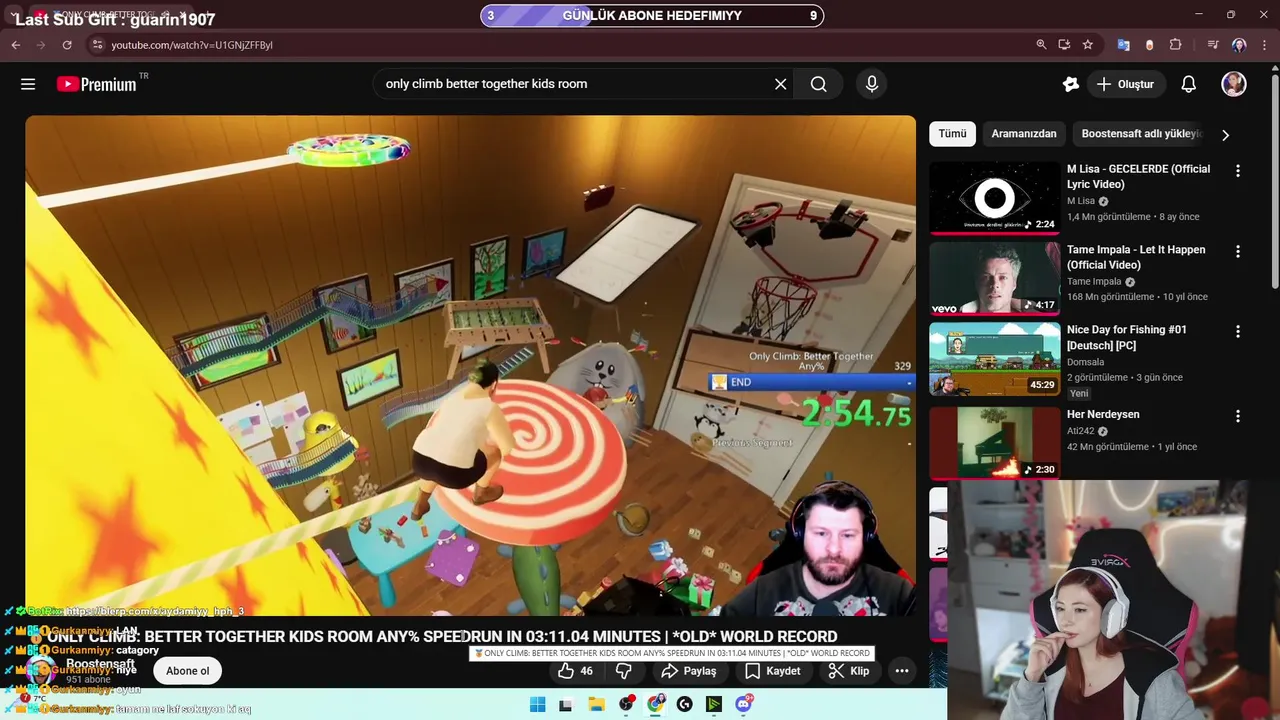Viewport: 1280px width, 720px height.
Task: Clear the search box with the X
Action: click(x=781, y=84)
